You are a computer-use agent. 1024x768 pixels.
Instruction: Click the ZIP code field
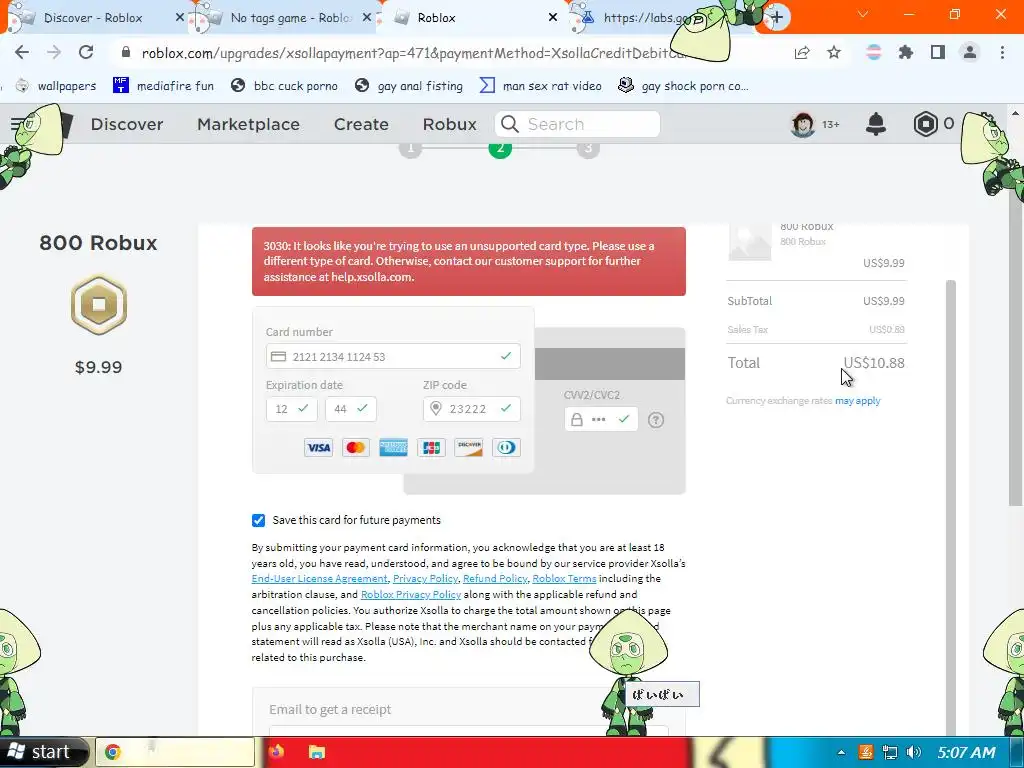coord(472,409)
